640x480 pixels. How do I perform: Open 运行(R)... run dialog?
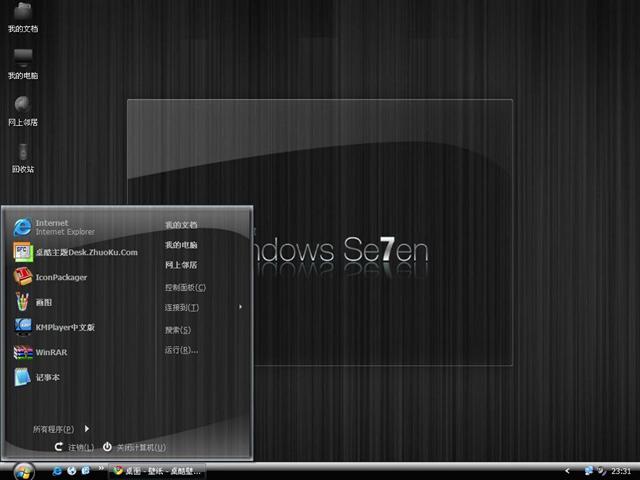click(x=182, y=350)
